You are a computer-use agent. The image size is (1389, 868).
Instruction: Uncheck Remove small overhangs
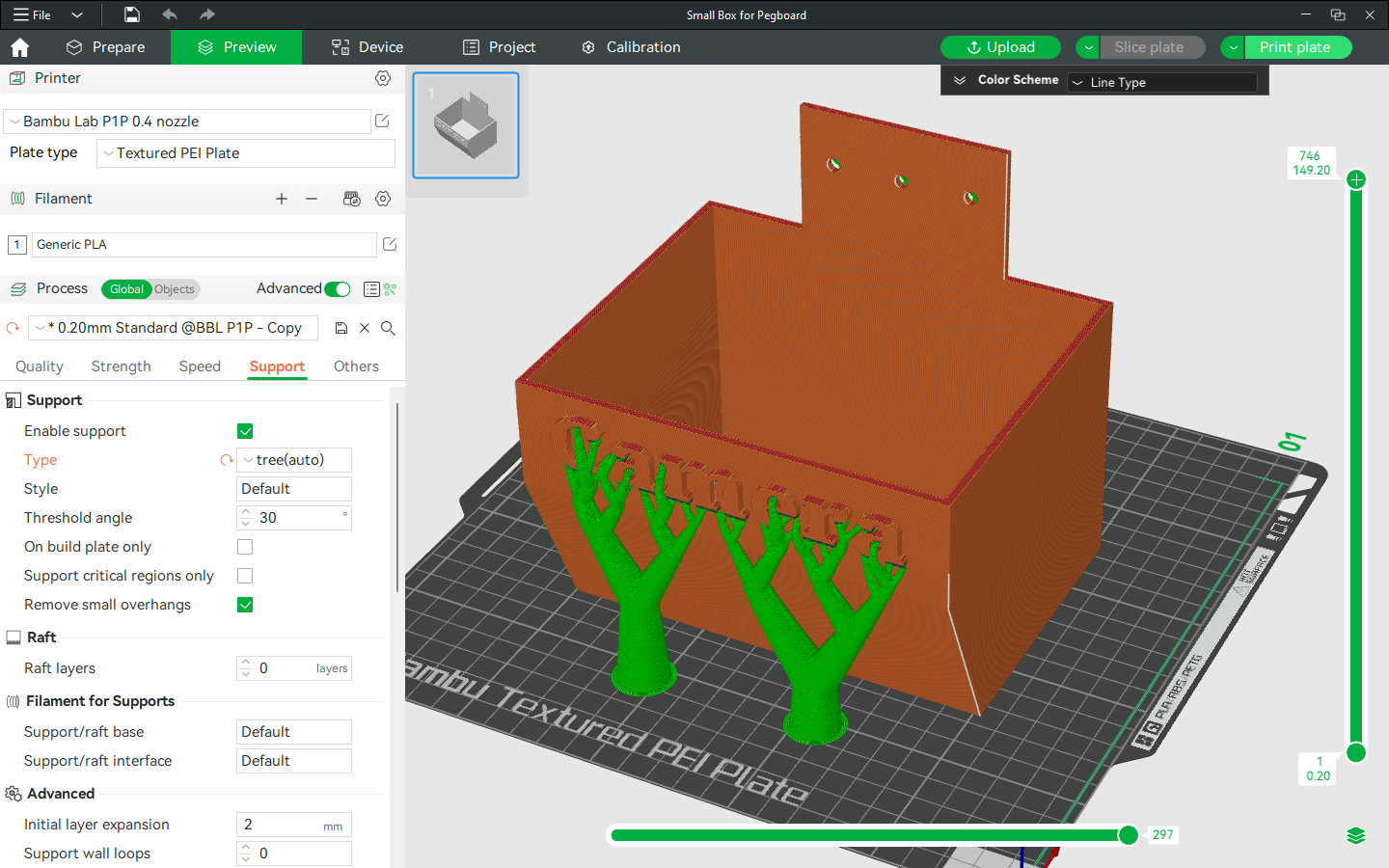[x=245, y=605]
